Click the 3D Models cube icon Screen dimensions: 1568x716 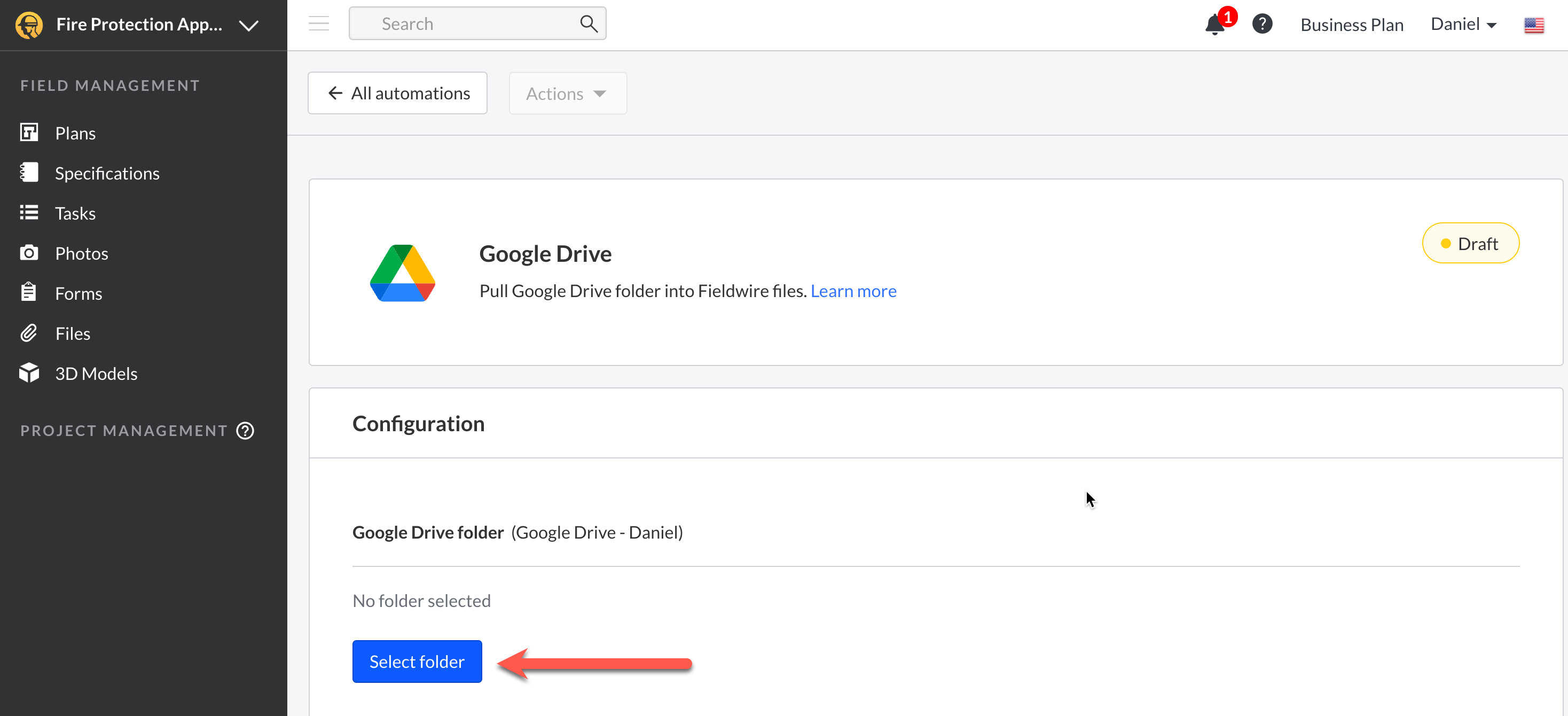pyautogui.click(x=29, y=372)
